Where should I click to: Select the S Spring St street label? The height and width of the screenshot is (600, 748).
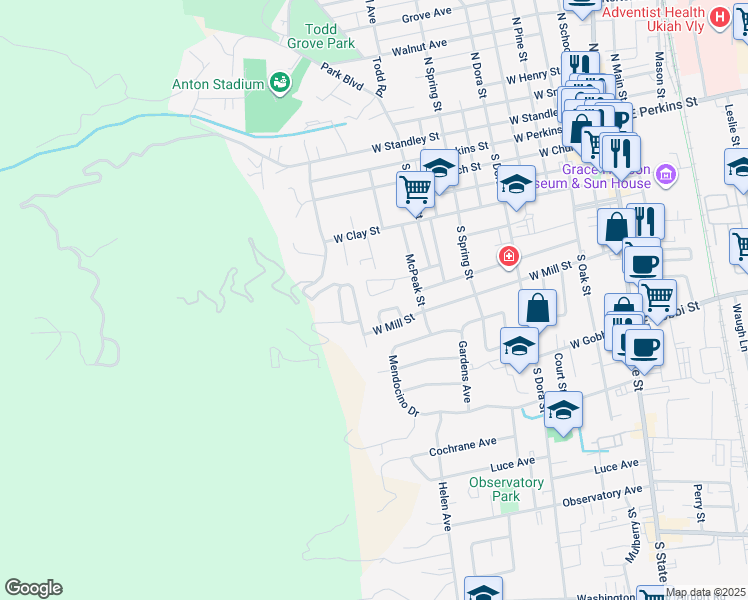point(465,252)
